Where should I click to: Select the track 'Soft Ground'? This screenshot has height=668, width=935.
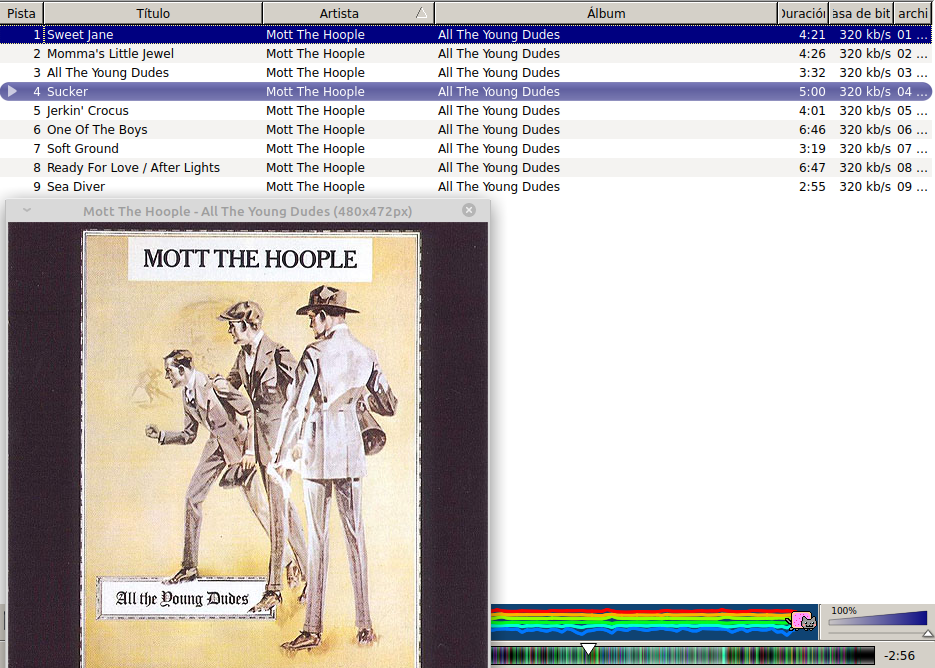pyautogui.click(x=83, y=149)
